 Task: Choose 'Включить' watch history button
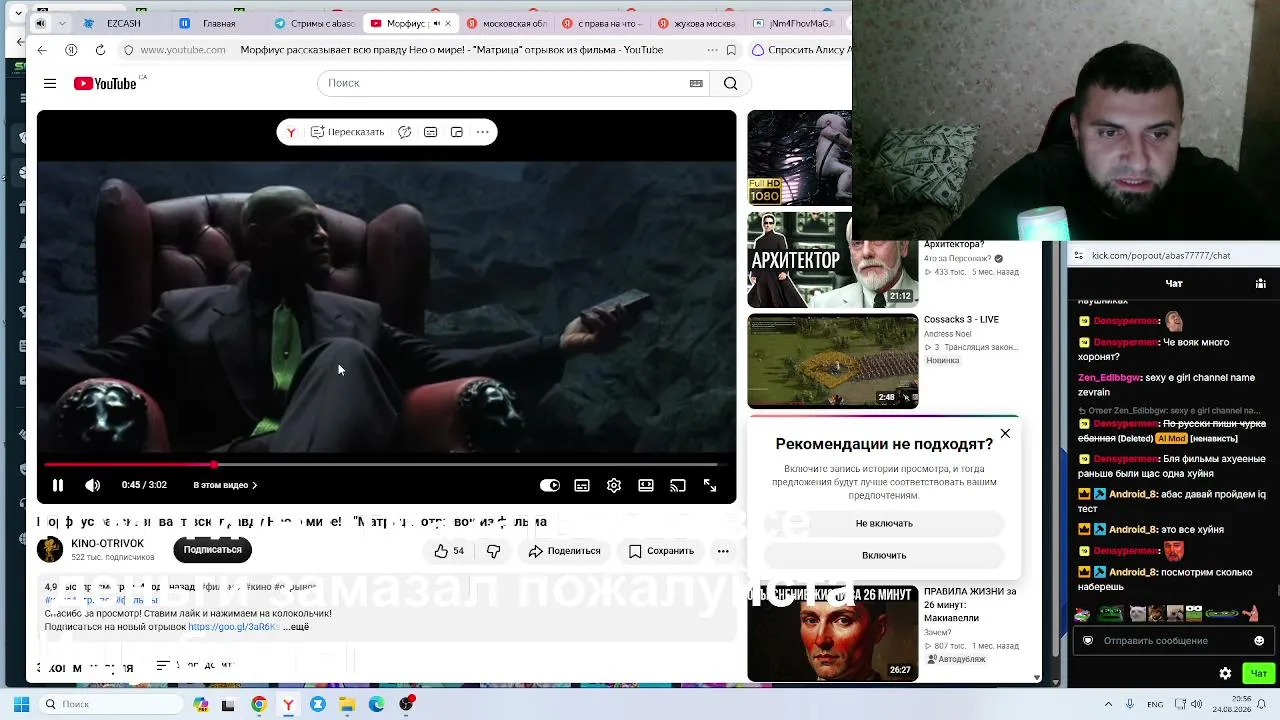(884, 555)
